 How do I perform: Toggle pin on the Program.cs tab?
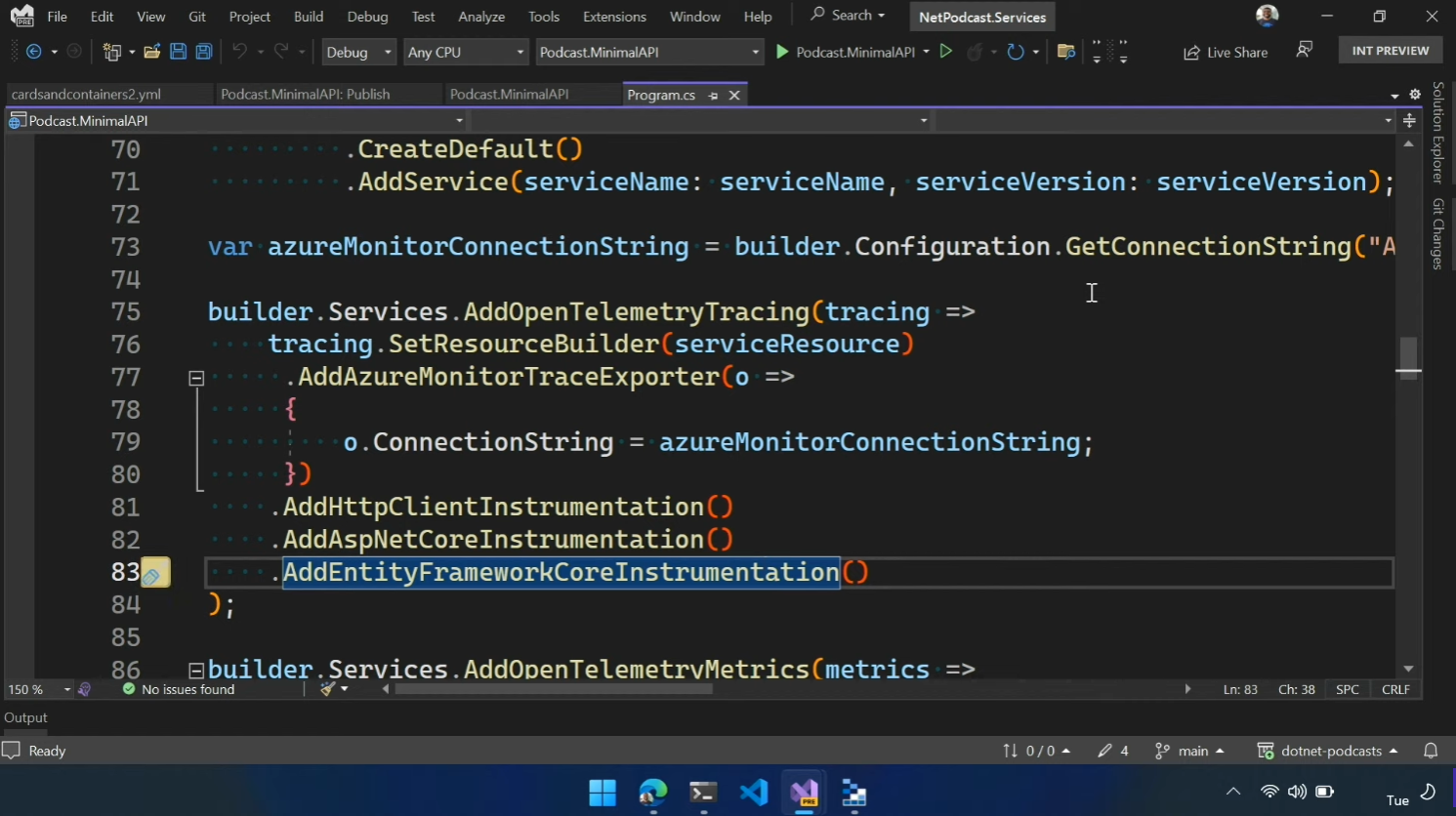pos(713,95)
